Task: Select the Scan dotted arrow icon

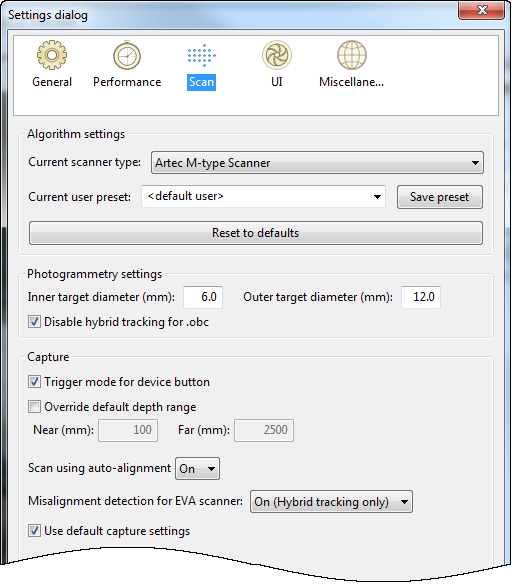Action: pyautogui.click(x=201, y=55)
